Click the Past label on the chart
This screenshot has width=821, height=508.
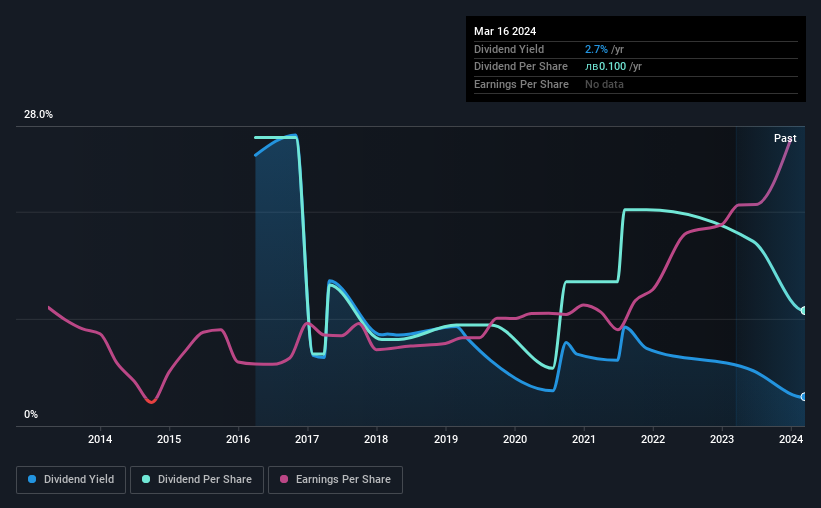[785, 138]
